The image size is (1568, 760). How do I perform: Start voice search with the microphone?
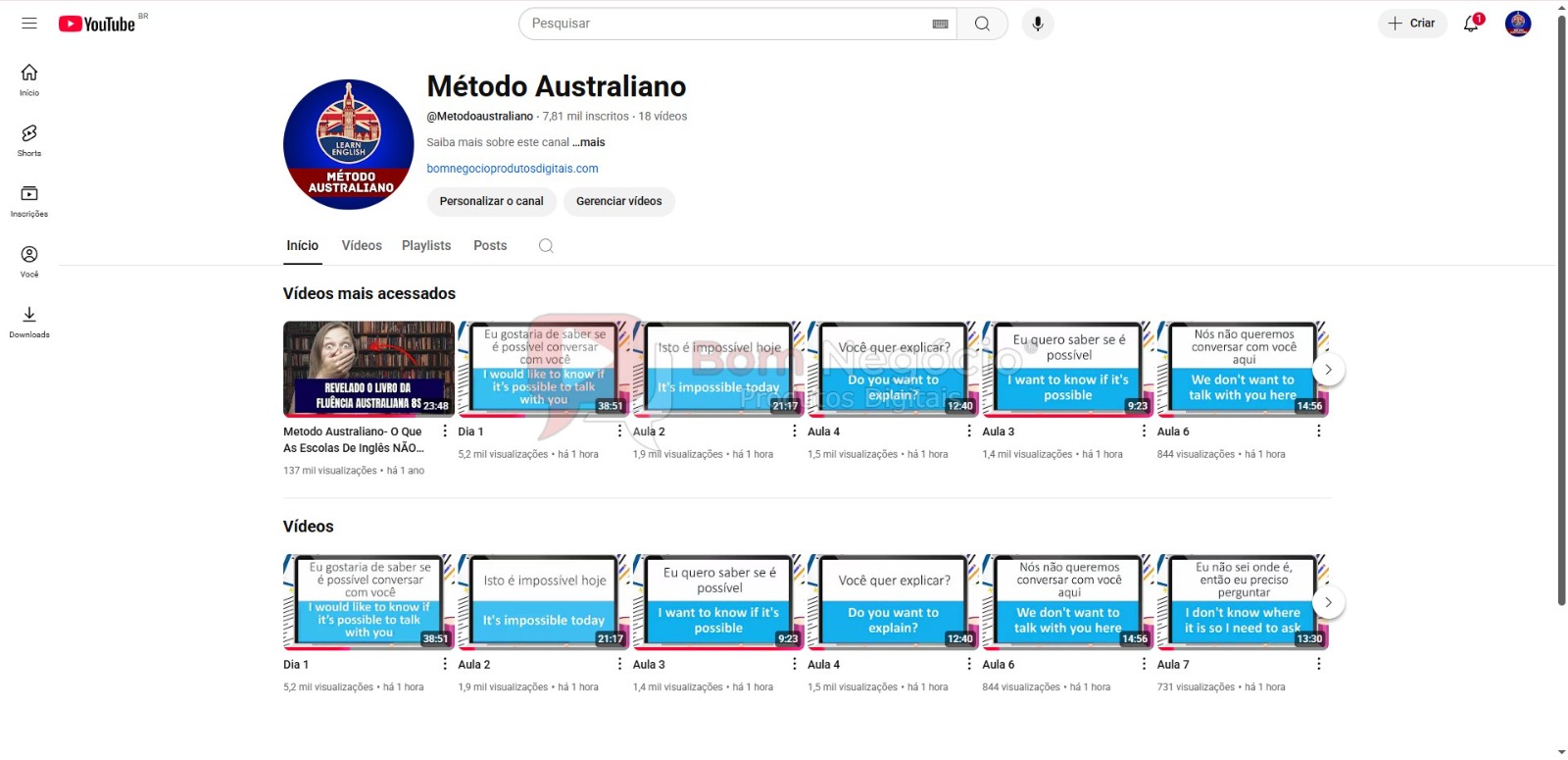click(1038, 24)
